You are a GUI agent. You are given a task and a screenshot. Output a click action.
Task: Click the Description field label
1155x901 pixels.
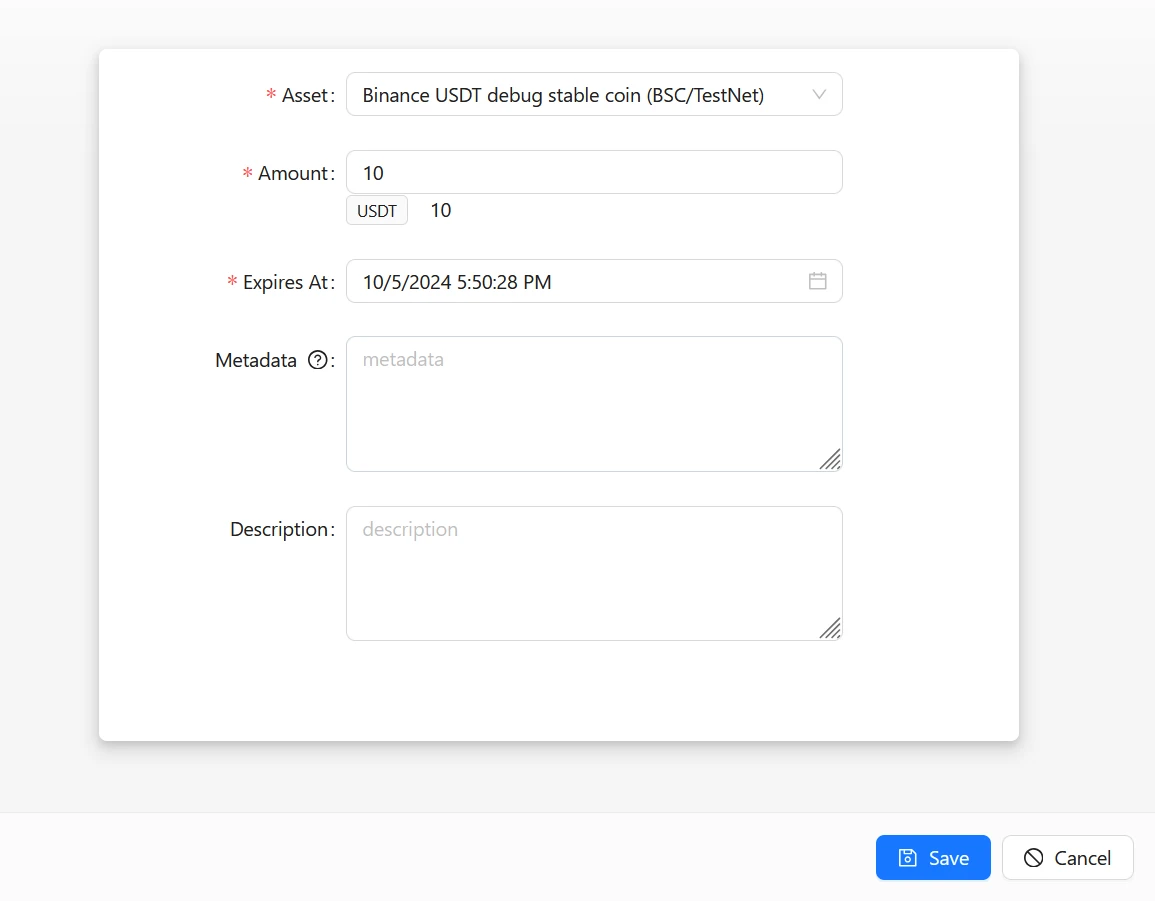coord(279,529)
